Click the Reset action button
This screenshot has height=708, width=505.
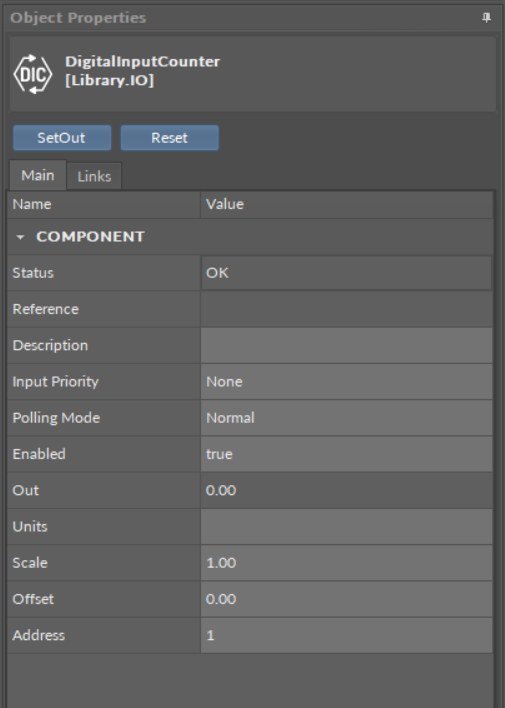(169, 138)
